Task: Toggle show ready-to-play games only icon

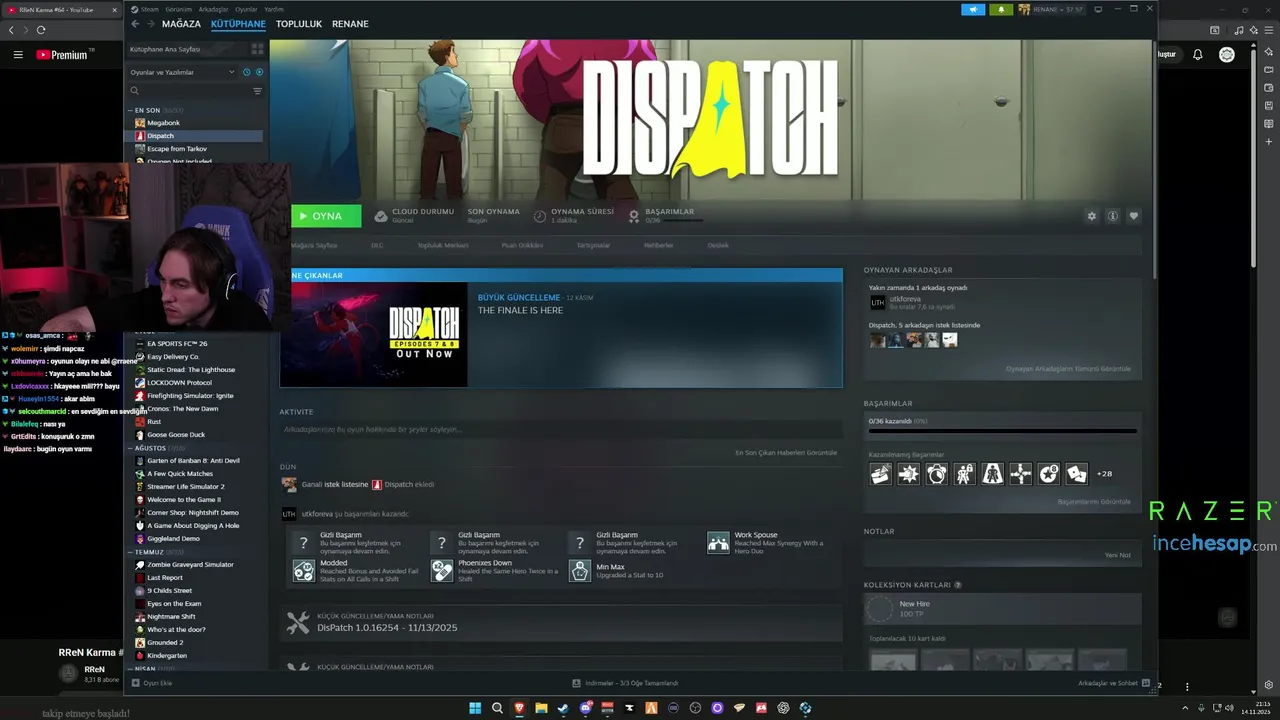Action: click(x=259, y=72)
